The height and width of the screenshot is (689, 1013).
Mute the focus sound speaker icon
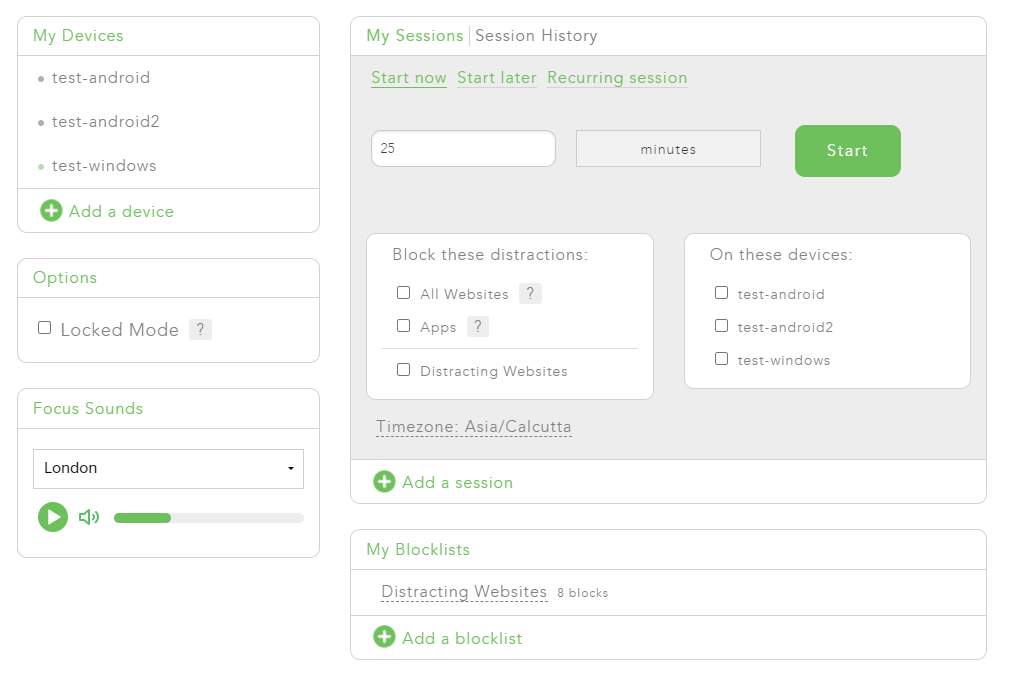click(x=89, y=517)
